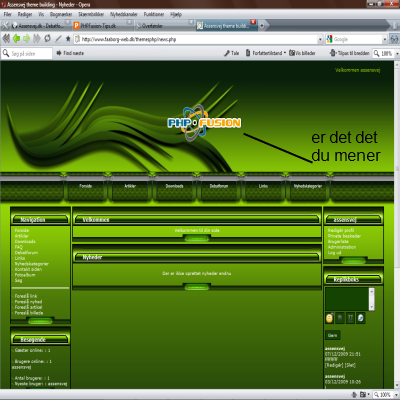This screenshot has width=400, height=400.
Task: Switch to the Assensvej.dk Debatfo tab
Action: [x=41, y=26]
